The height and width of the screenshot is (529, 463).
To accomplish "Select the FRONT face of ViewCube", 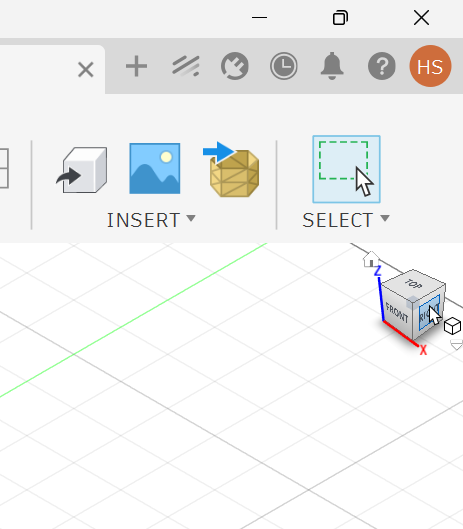I will coord(397,313).
